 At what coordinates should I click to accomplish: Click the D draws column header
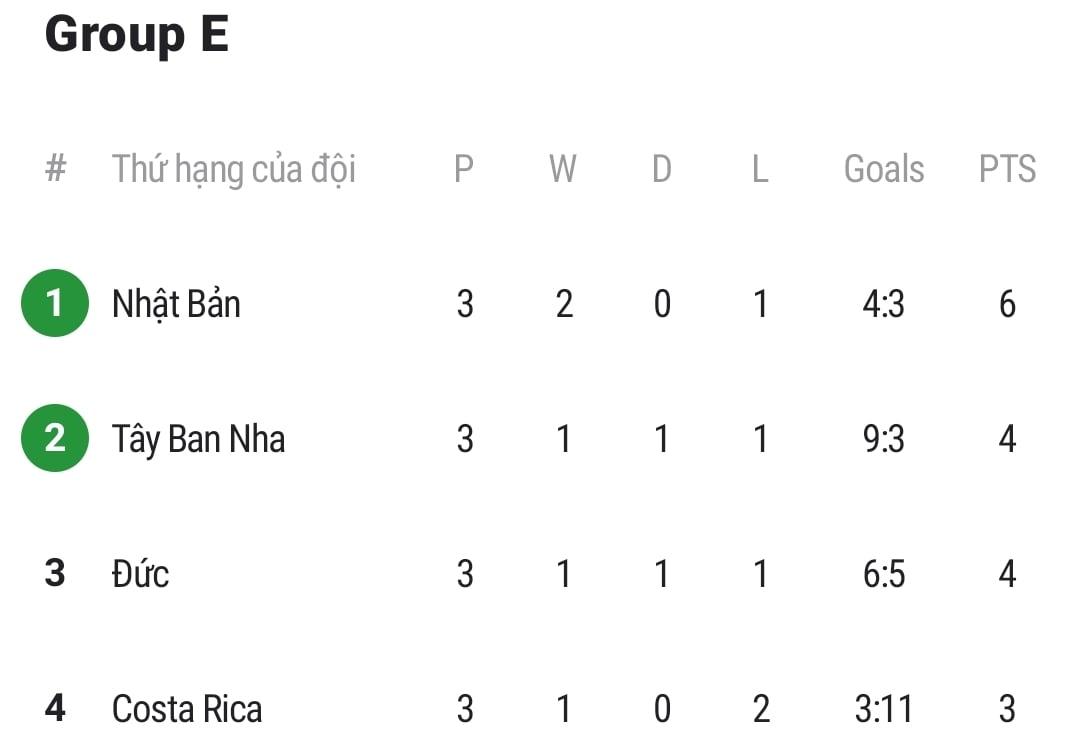tap(661, 169)
